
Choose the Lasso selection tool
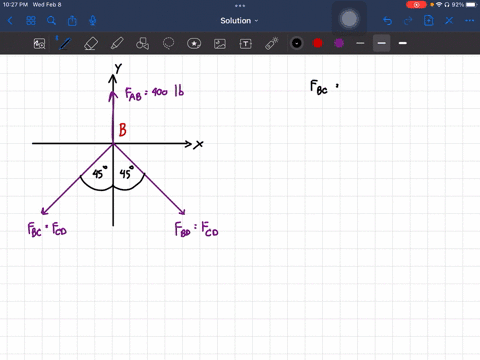(x=168, y=43)
